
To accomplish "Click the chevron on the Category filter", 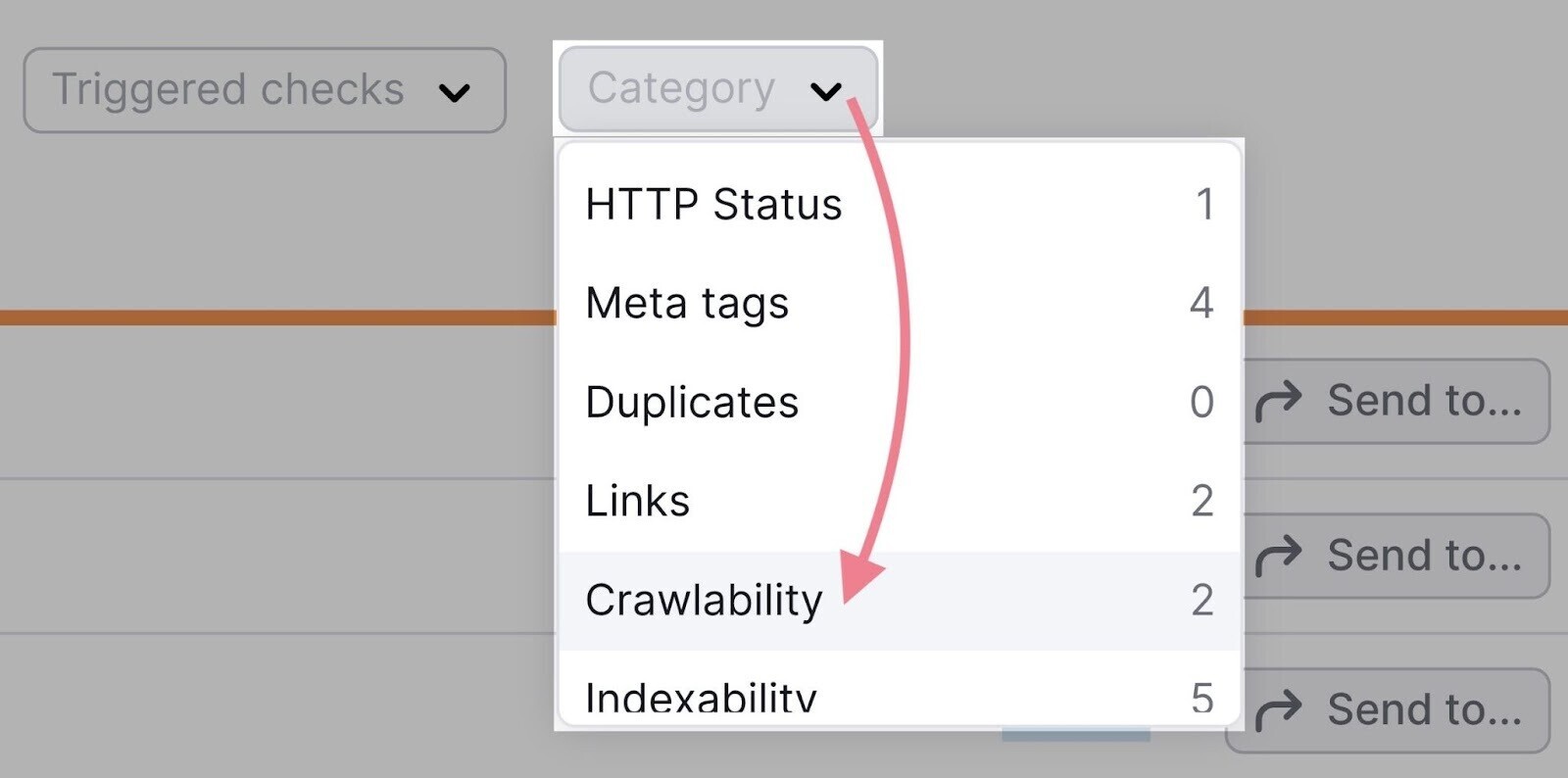I will click(828, 92).
